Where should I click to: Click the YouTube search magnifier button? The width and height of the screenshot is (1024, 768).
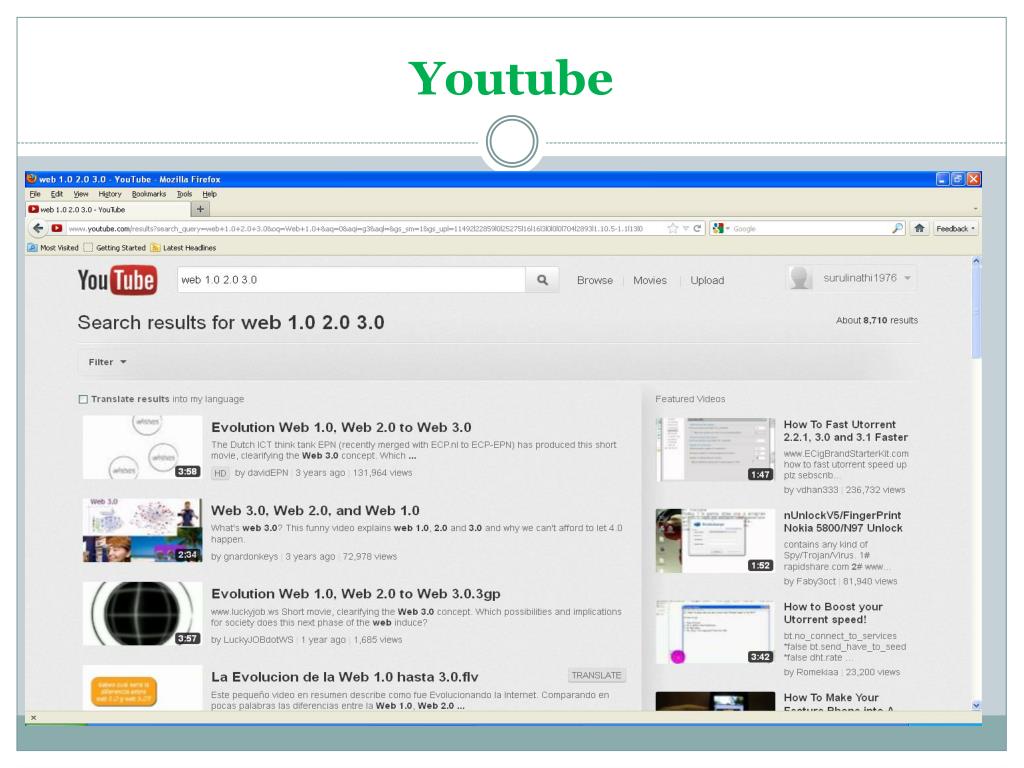[x=542, y=280]
